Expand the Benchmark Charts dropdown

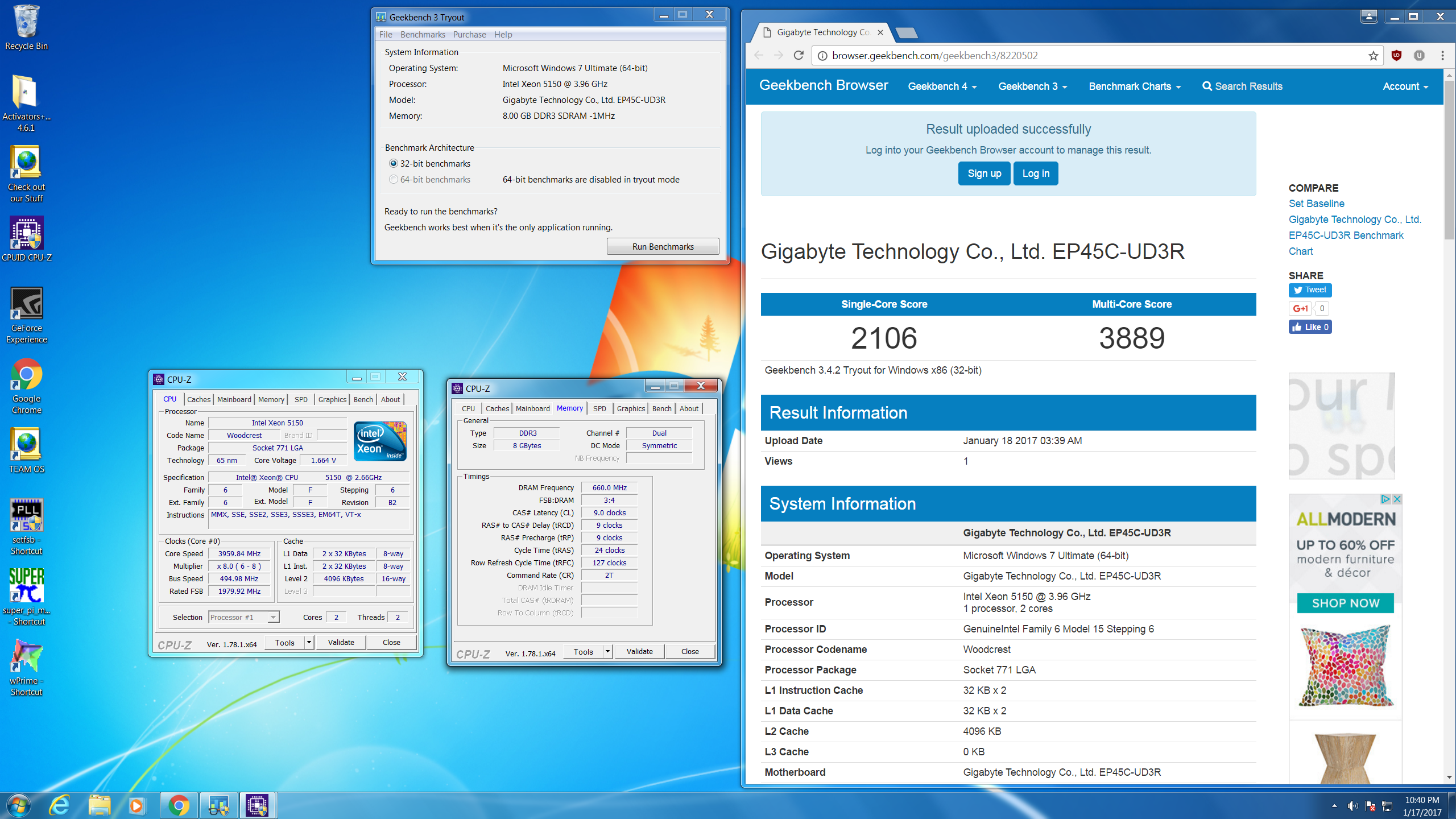click(1135, 86)
